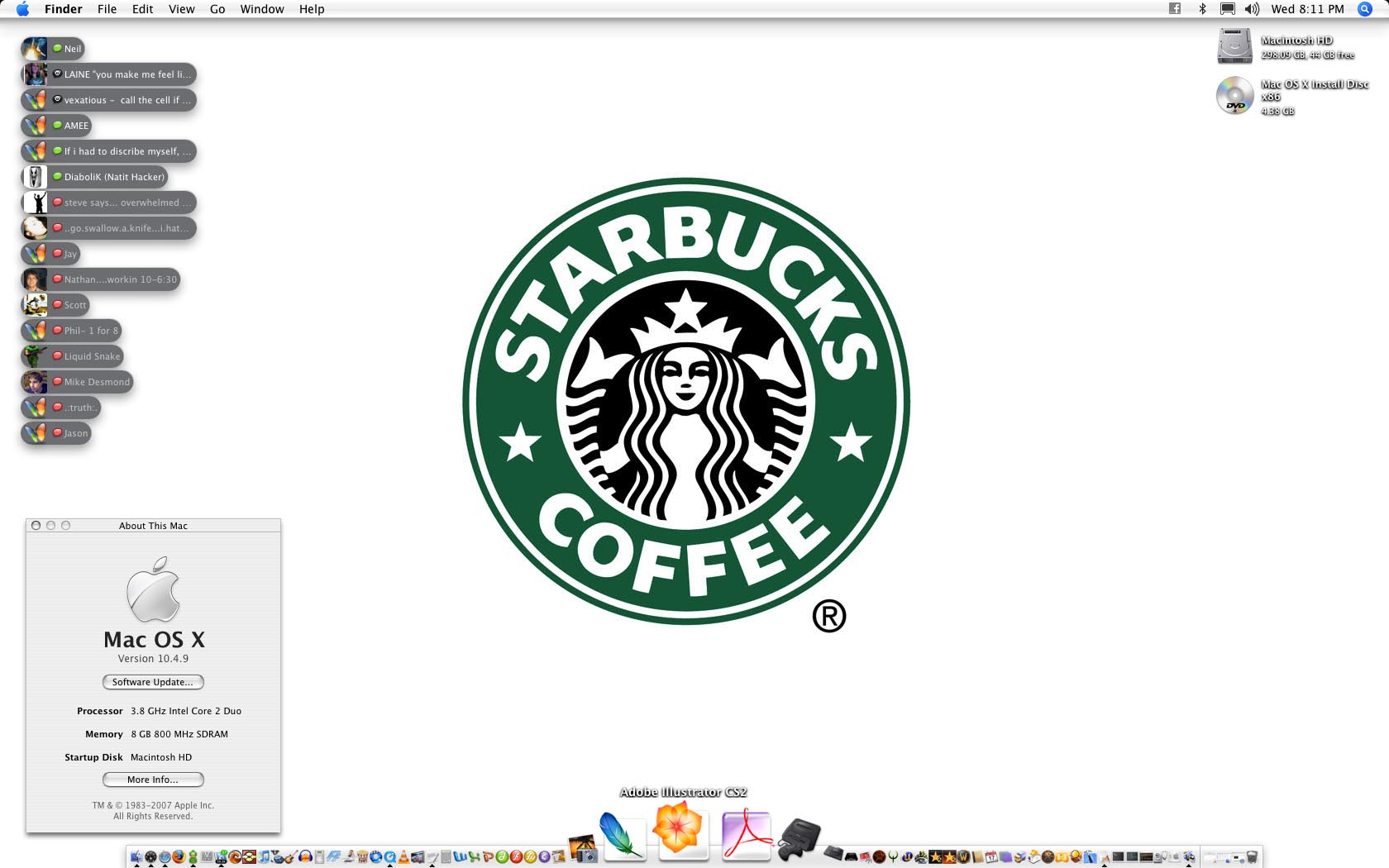The width and height of the screenshot is (1389, 868).
Task: Click the Mike Desmond avatar photo
Action: click(x=35, y=382)
